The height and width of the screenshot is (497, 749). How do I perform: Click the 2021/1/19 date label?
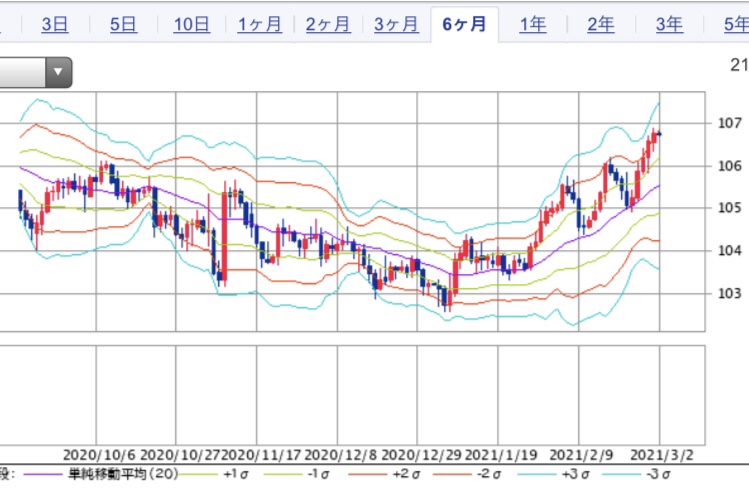click(501, 455)
